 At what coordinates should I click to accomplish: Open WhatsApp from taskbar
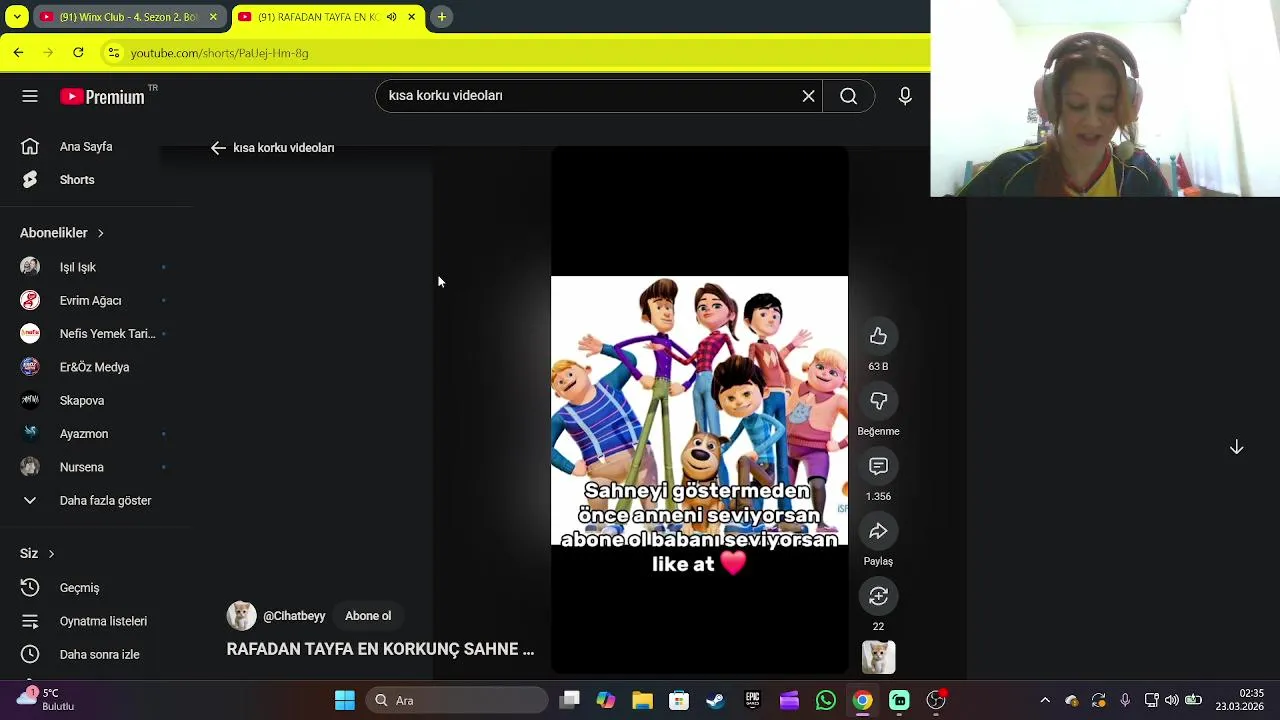(825, 701)
